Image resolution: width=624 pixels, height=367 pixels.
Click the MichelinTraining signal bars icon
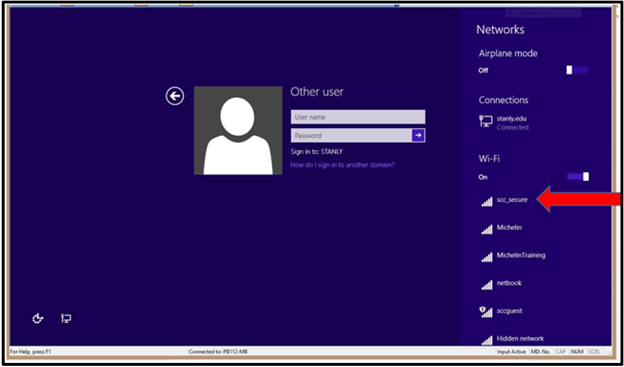pos(487,257)
